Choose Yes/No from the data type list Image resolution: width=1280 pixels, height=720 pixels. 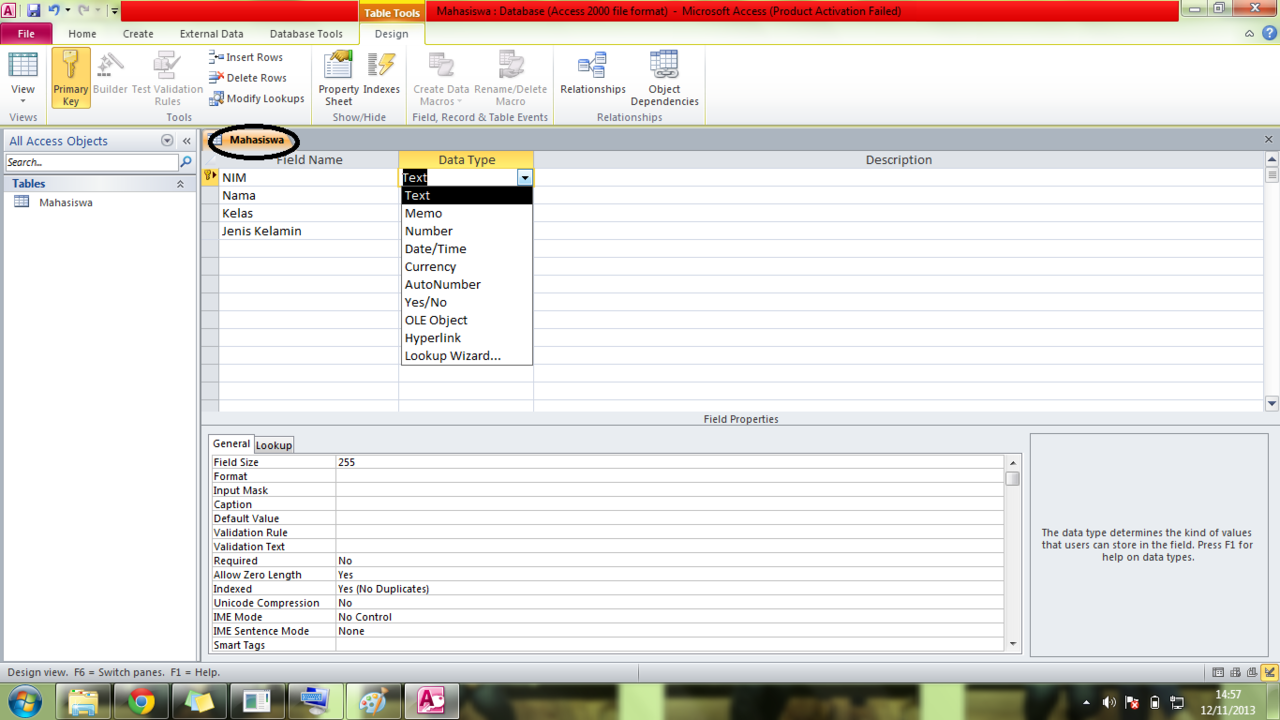pyautogui.click(x=466, y=302)
